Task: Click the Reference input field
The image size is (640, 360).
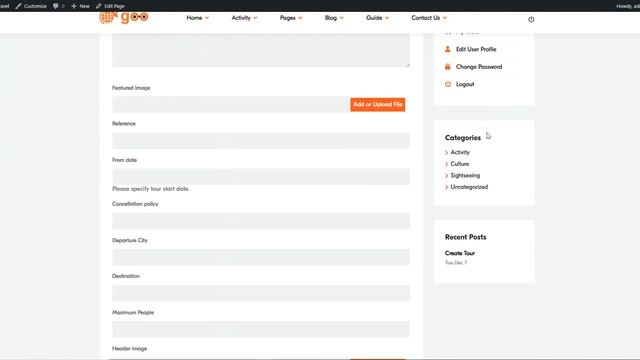Action: [261, 140]
